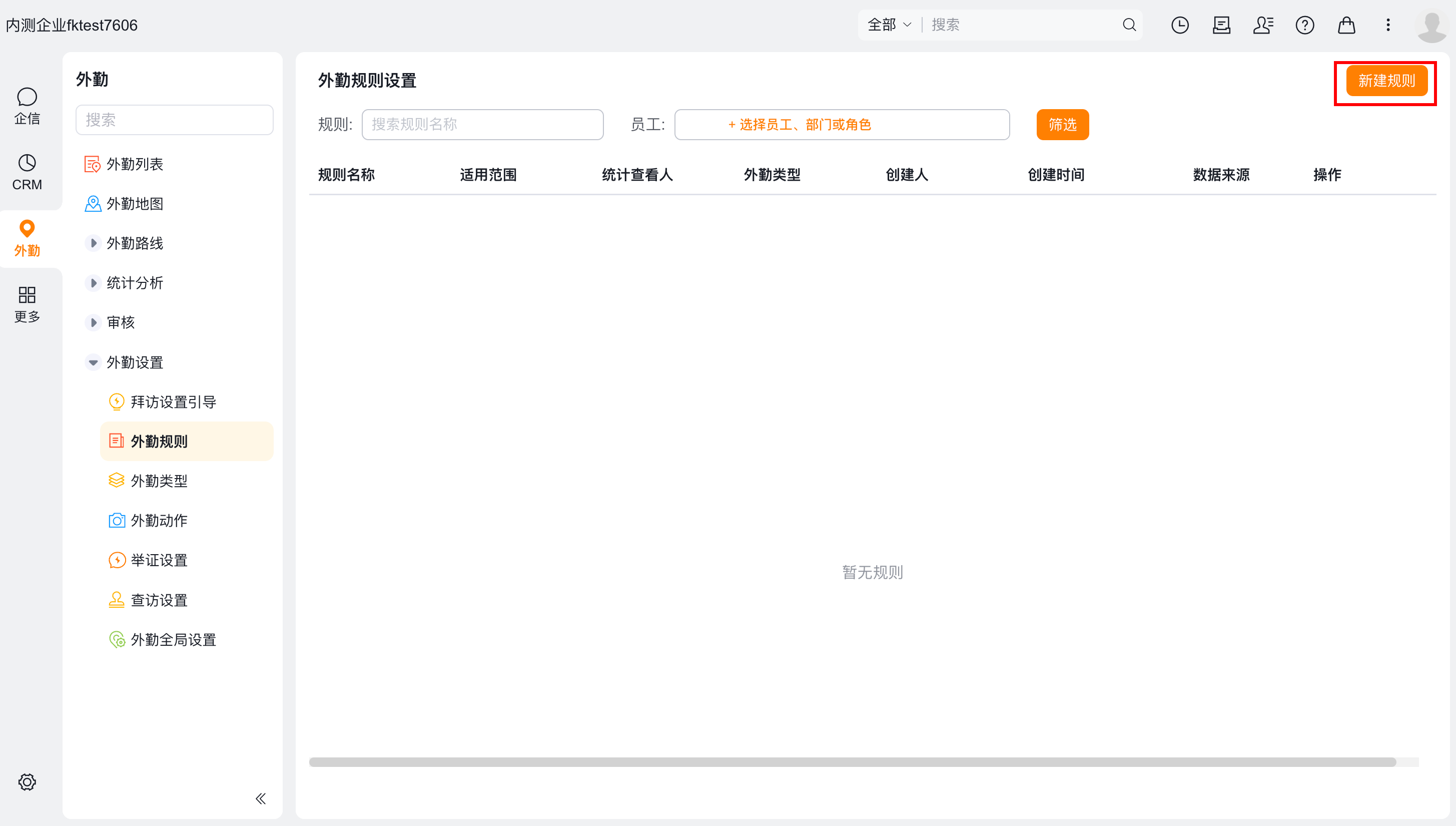Expand the 外勤路线 tree node arrow

pos(93,243)
